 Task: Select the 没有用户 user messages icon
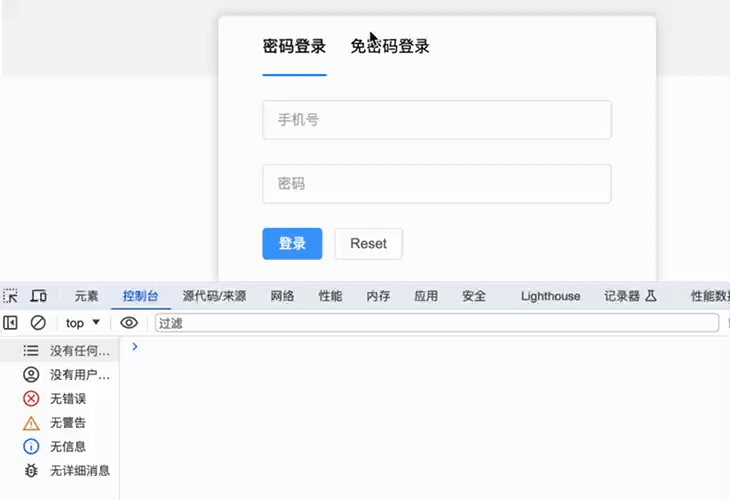(31, 375)
